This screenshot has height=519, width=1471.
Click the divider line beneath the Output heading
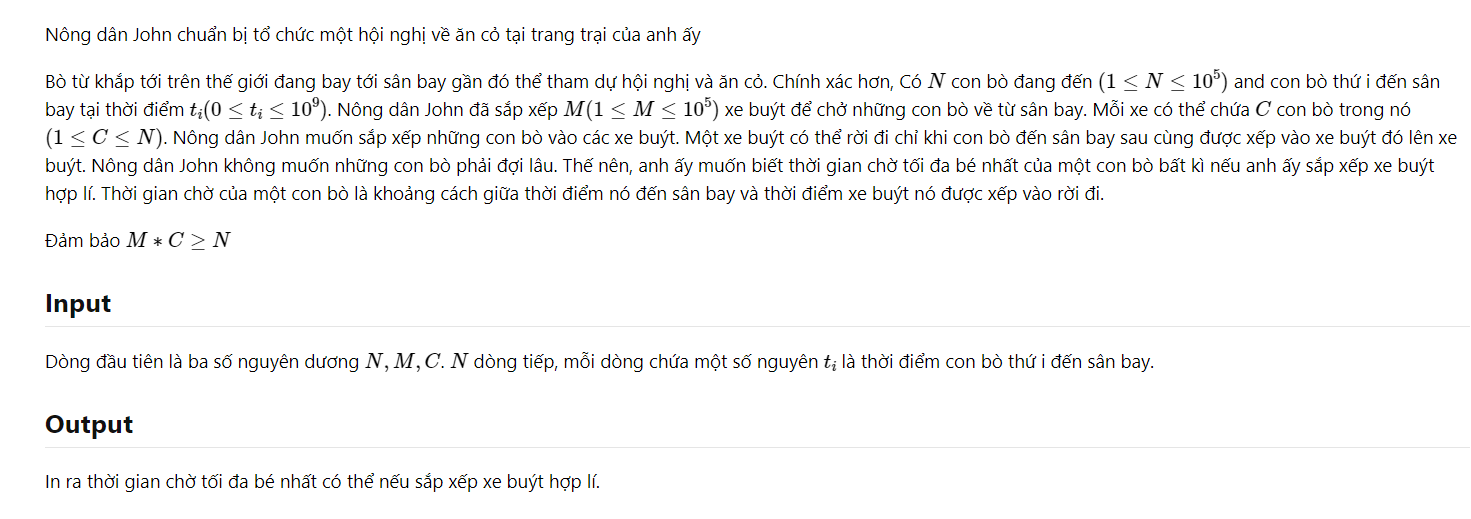757,447
